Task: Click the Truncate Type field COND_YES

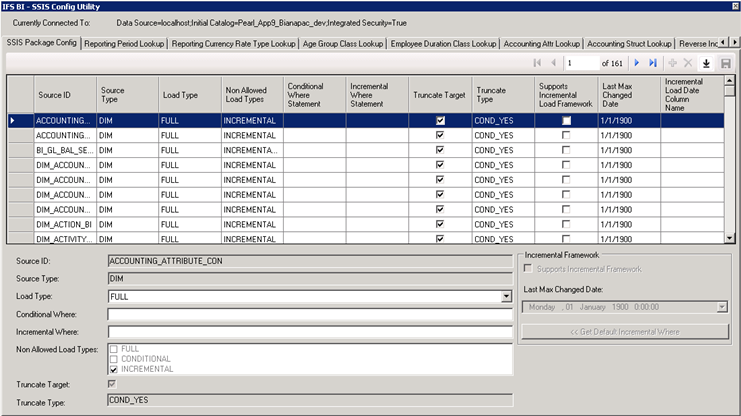Action: (x=310, y=400)
